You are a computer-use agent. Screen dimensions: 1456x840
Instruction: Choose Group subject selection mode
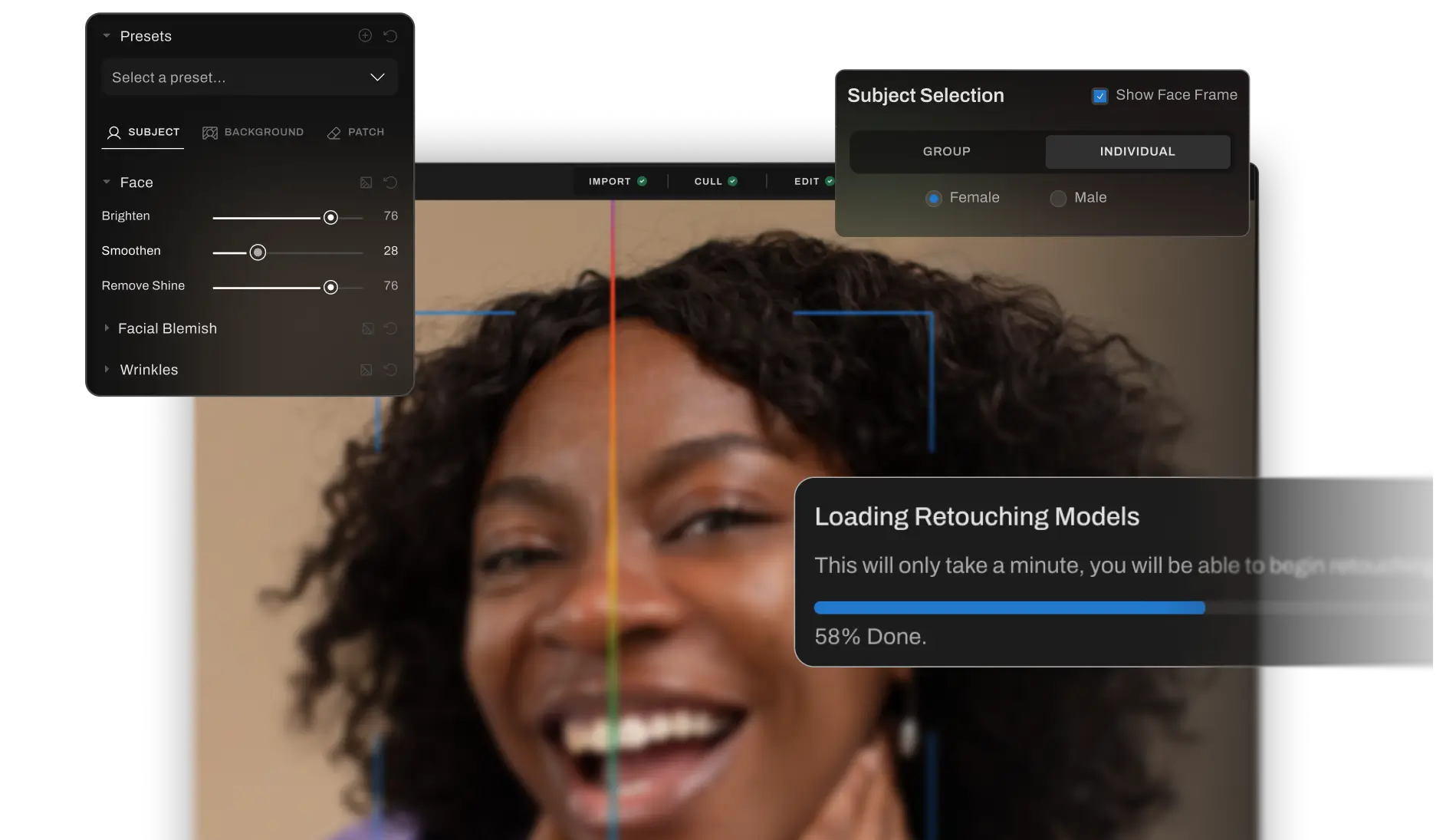click(x=947, y=152)
